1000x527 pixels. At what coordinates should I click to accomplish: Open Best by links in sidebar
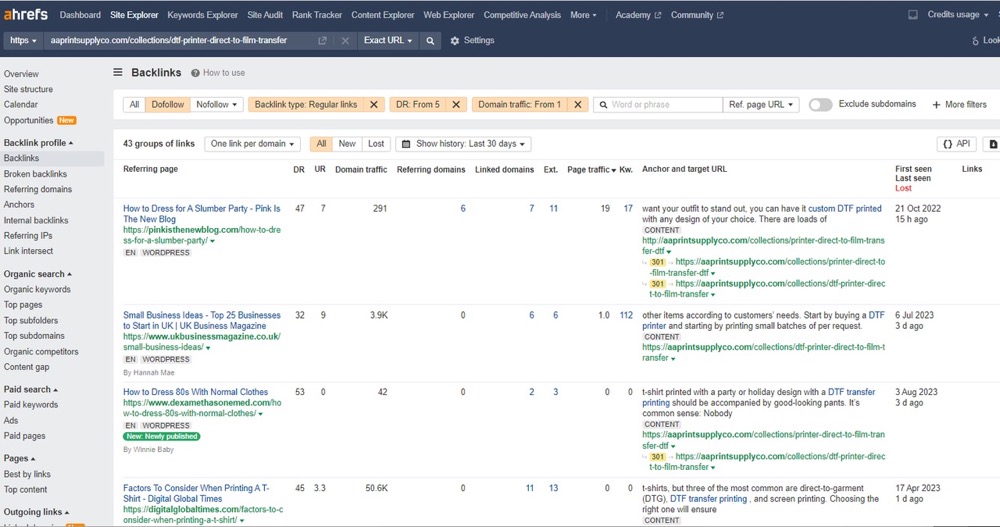[x=27, y=474]
